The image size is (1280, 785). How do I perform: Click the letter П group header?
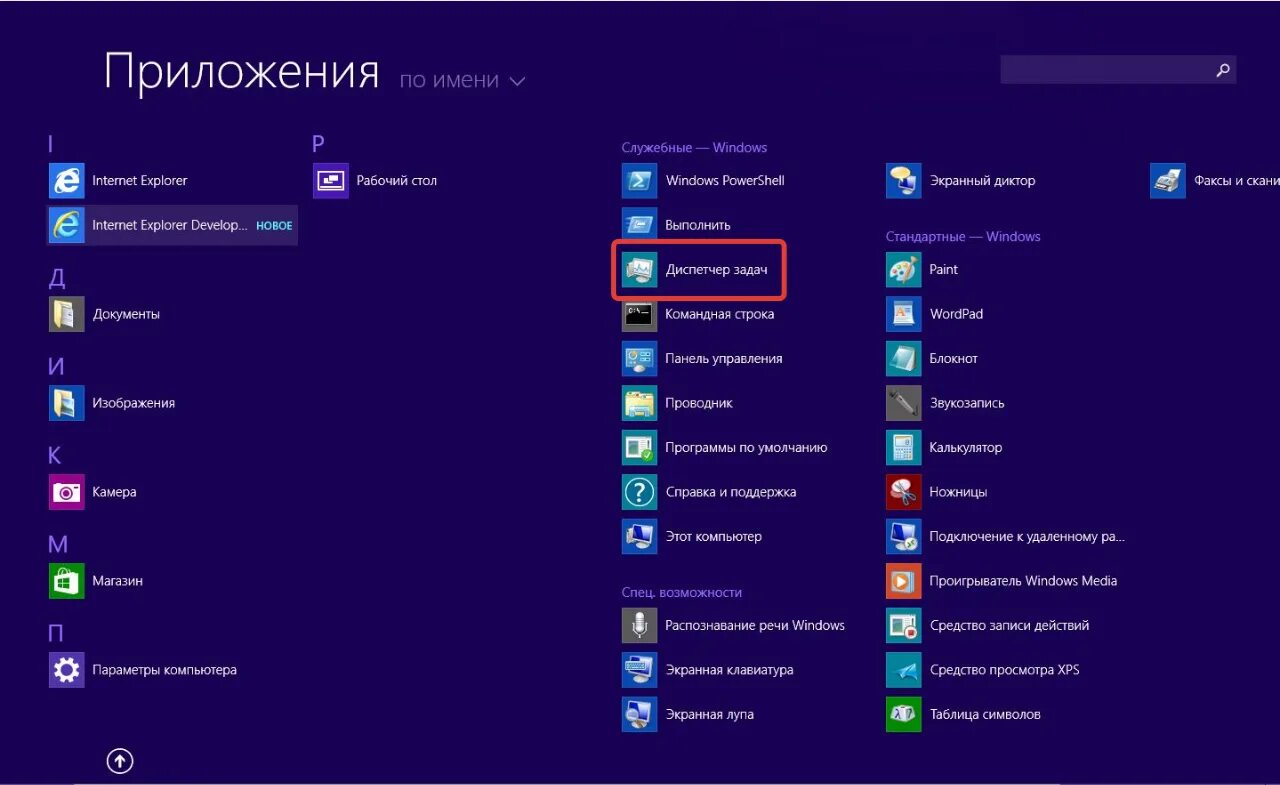[56, 634]
